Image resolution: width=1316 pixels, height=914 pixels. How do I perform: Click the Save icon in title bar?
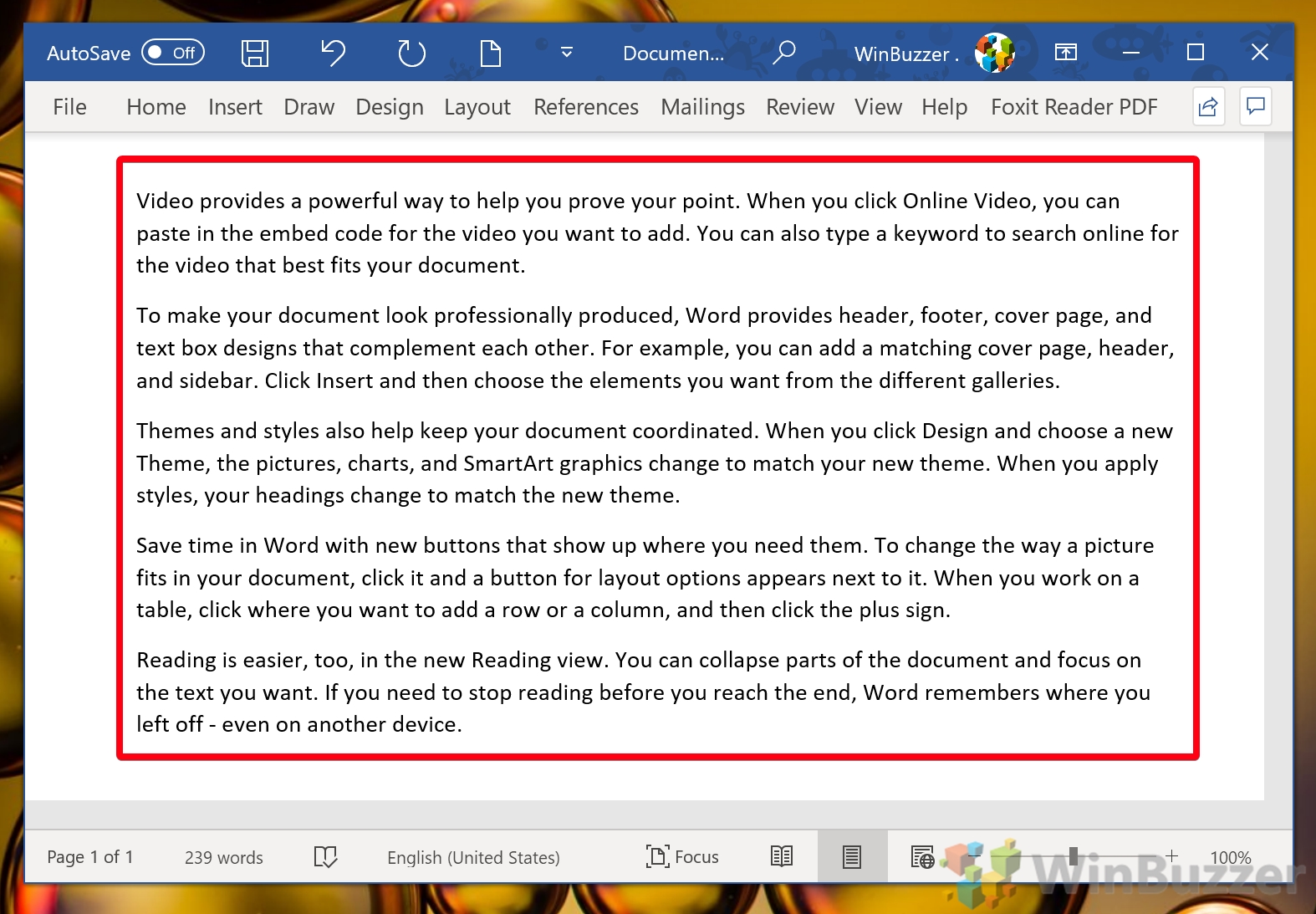(x=255, y=54)
